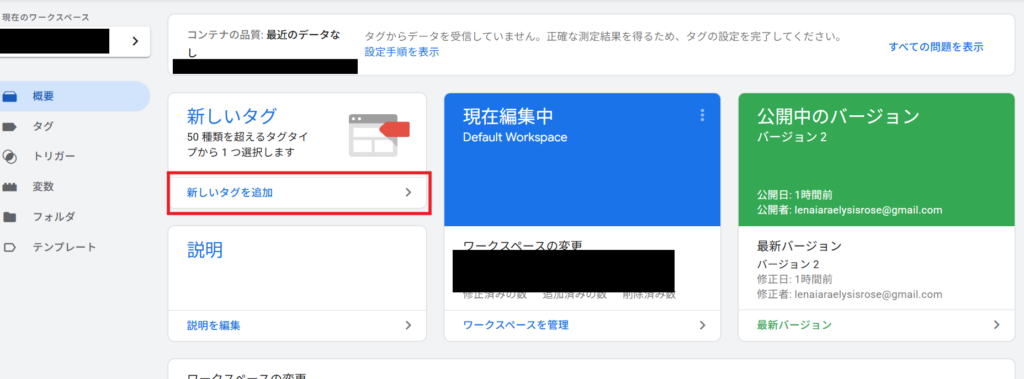
Task: Expand the current workspace selector chevron
Action: pos(135,41)
